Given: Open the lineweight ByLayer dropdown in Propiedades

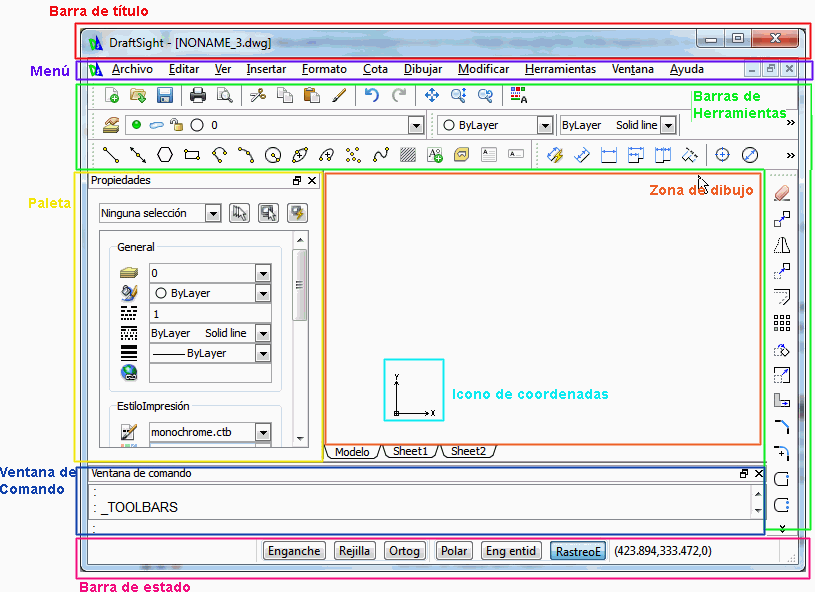Looking at the screenshot, I should 263,353.
